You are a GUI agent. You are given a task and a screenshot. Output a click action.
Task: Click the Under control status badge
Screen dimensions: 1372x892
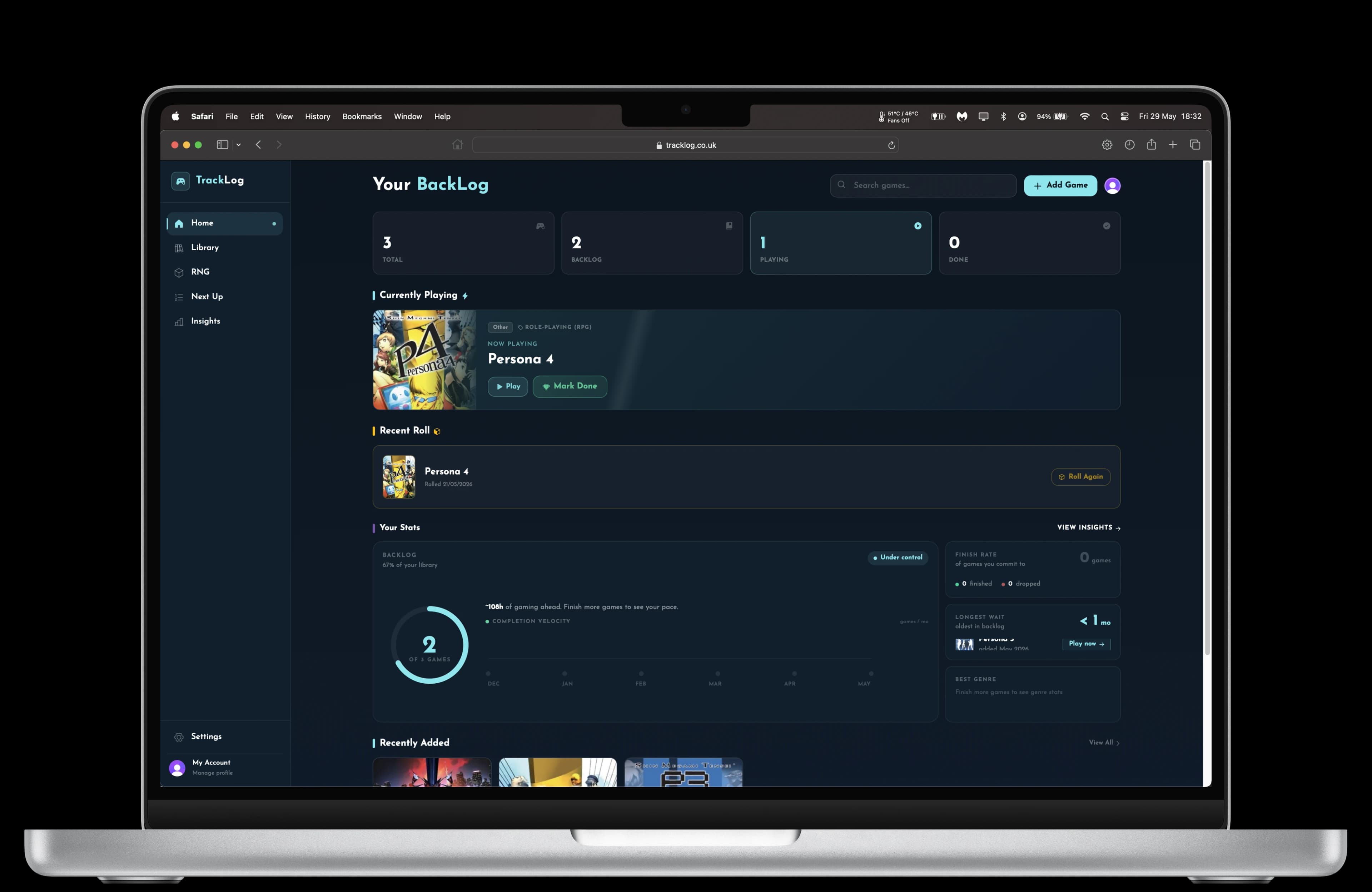pos(898,557)
